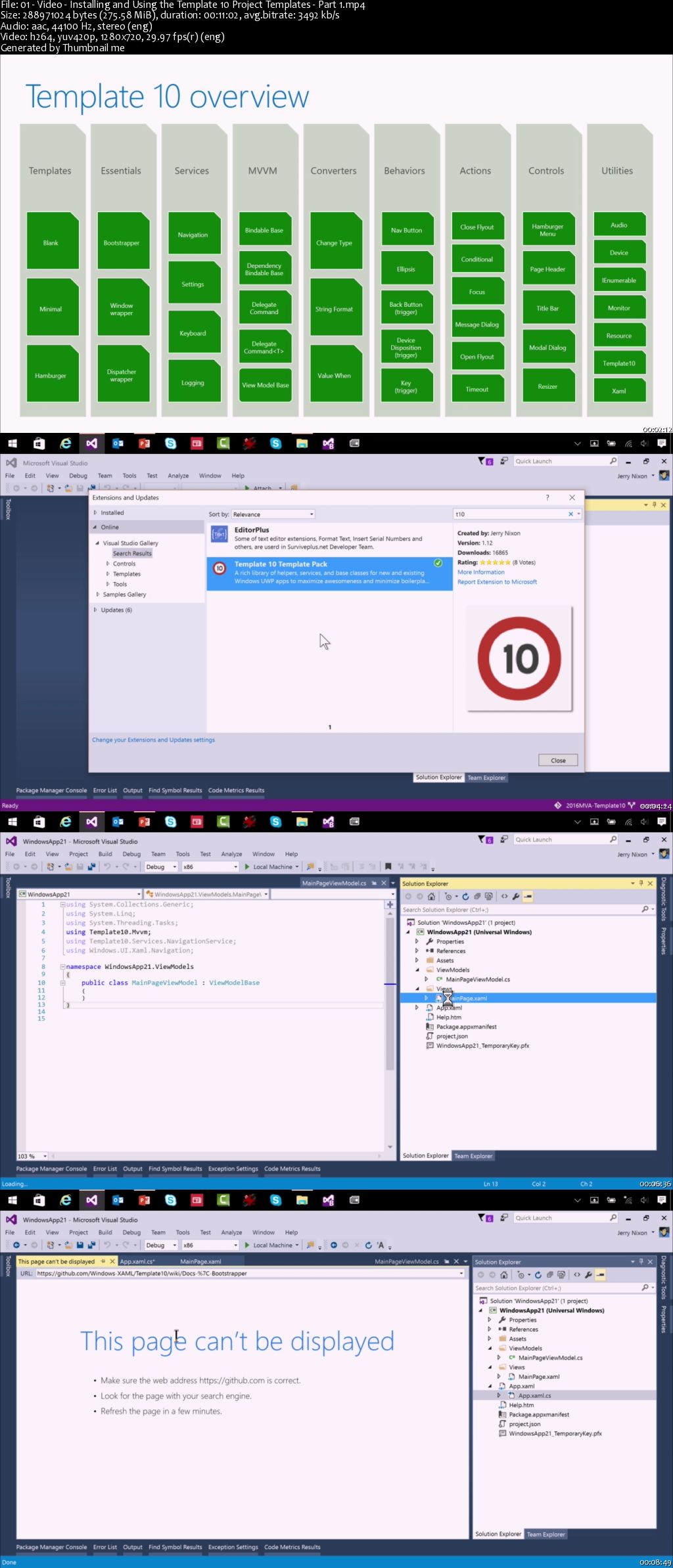The height and width of the screenshot is (1568, 673).
Task: Toggle outlining box beside public class MainPageViewModel
Action: [x=62, y=983]
